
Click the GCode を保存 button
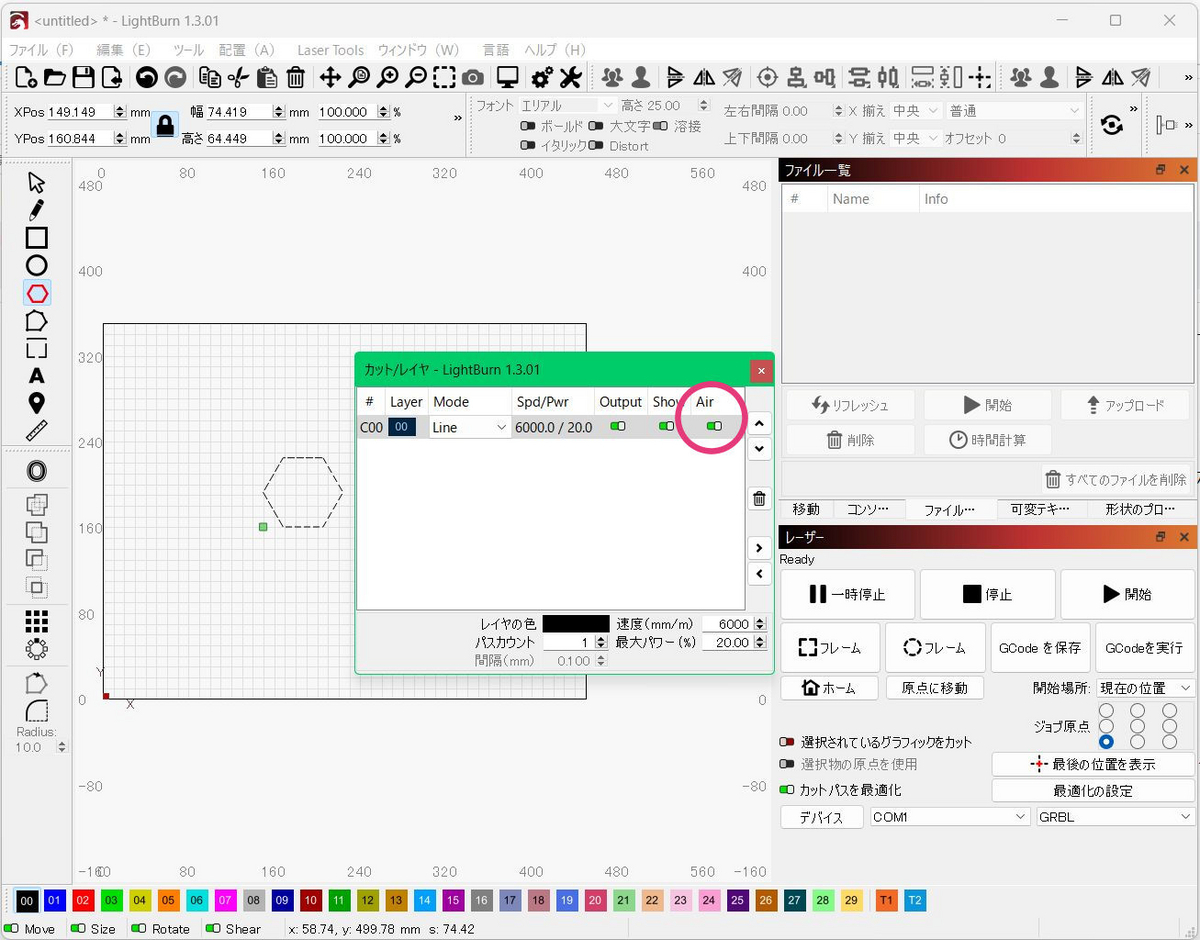(x=1040, y=648)
